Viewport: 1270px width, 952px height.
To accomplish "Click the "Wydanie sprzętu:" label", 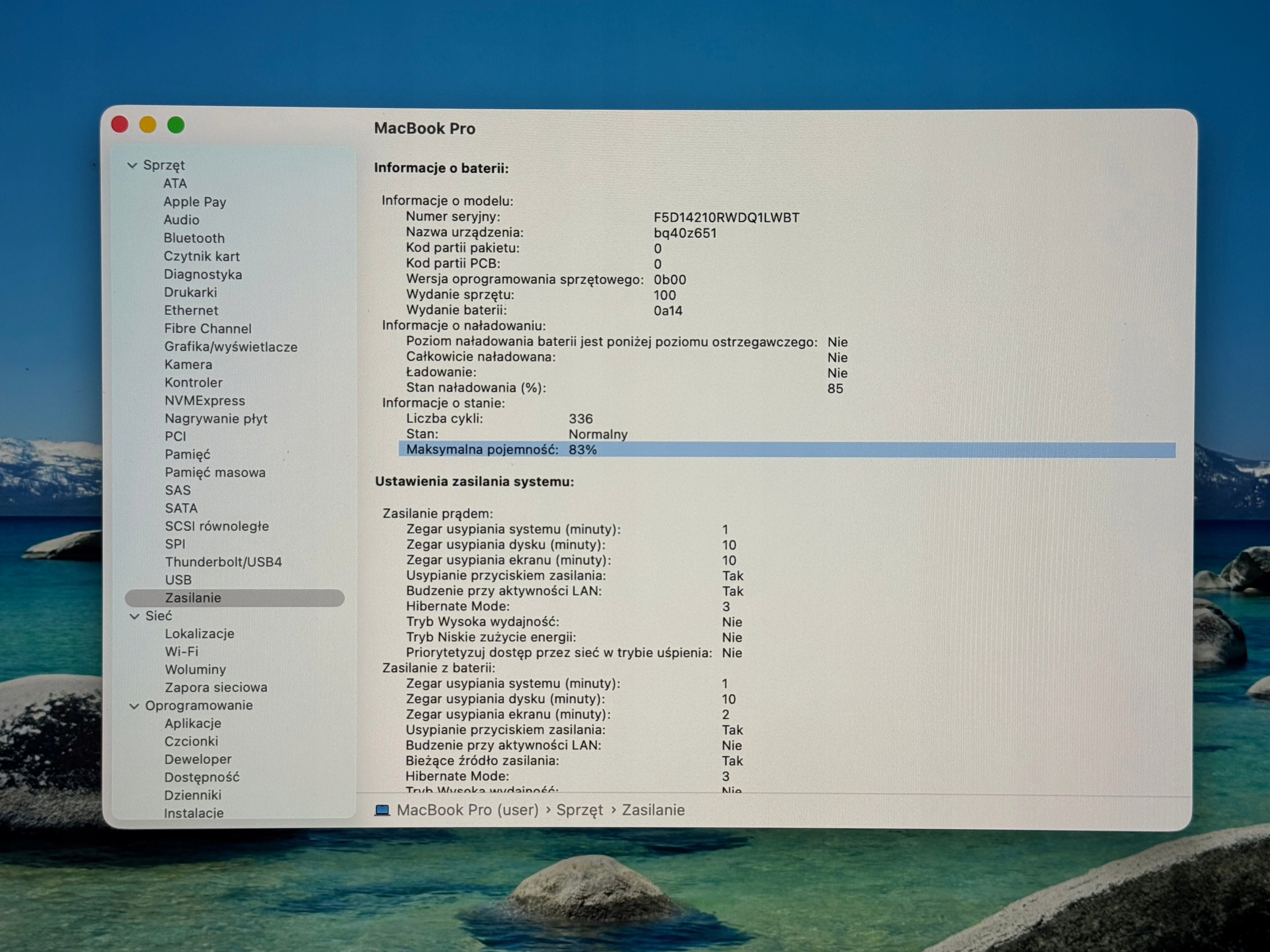I will point(460,295).
